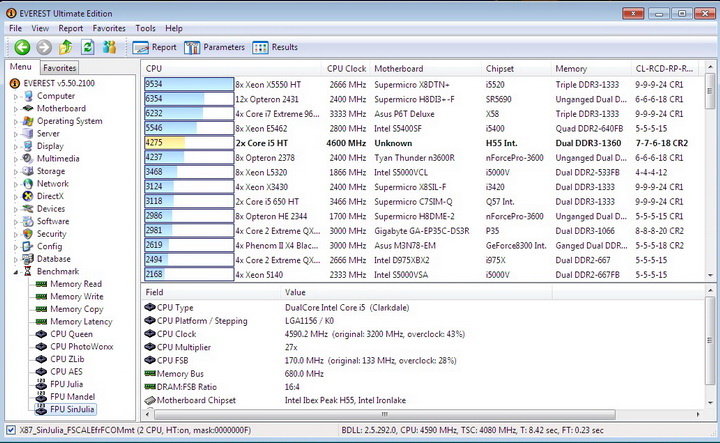Switch to the Favorites tab
720x443 pixels.
point(59,68)
